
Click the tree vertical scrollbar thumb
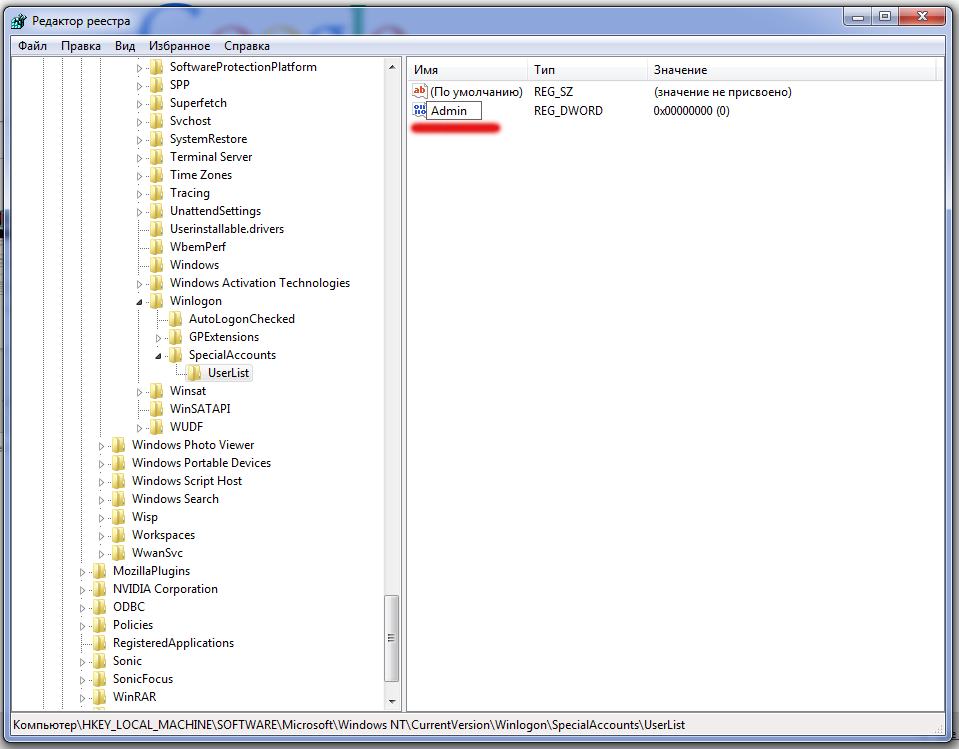(391, 638)
